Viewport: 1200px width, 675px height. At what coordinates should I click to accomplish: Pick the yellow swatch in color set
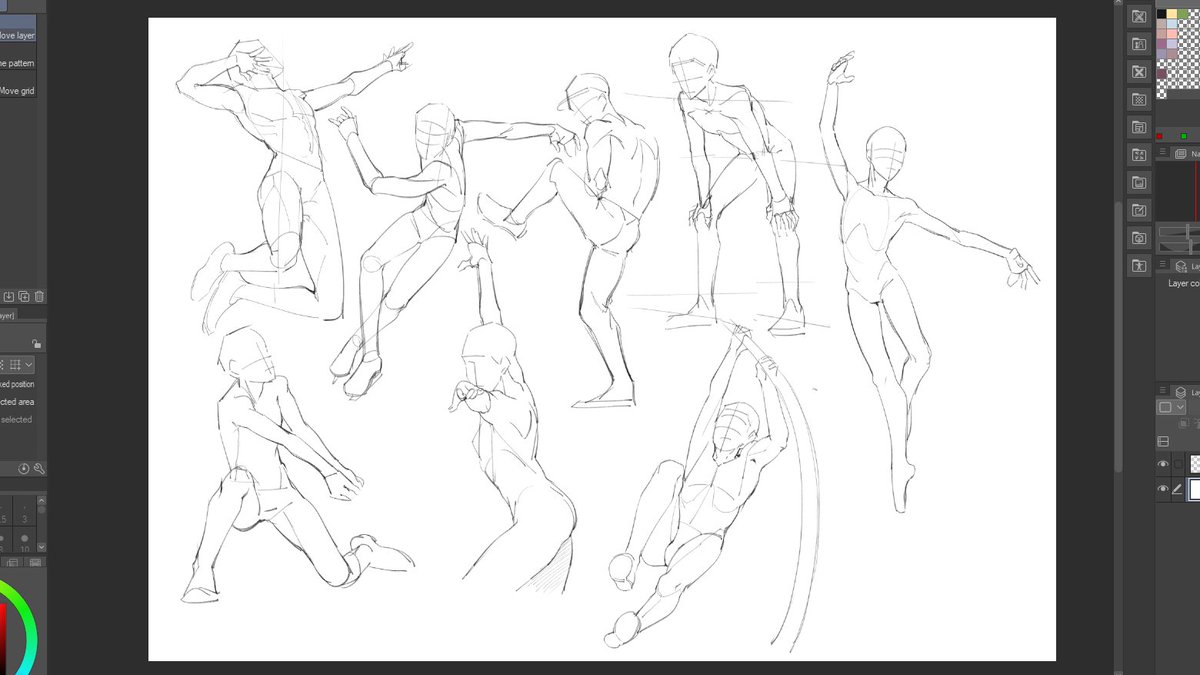point(1172,14)
